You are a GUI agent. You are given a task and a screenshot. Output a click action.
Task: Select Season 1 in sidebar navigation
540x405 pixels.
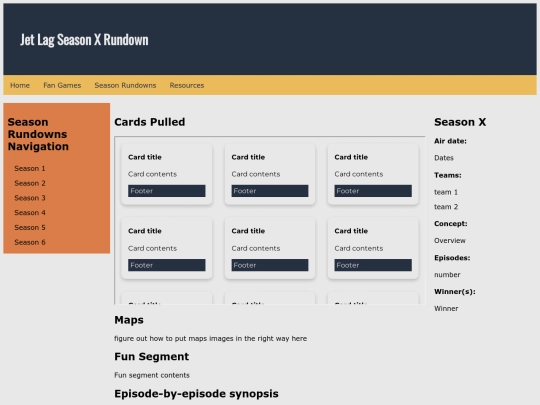point(30,168)
